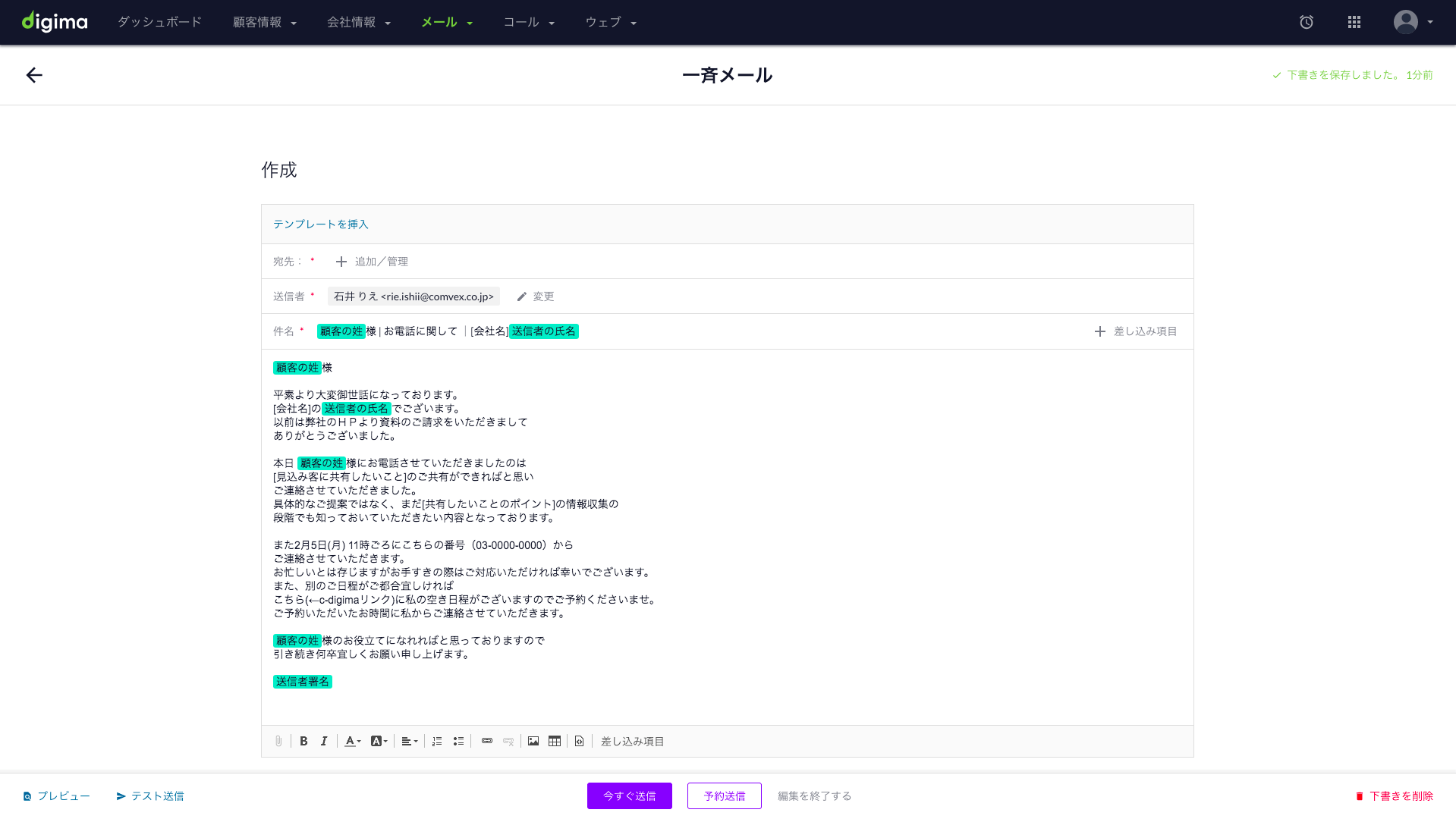Viewport: 1456px width, 819px height.
Task: Open the apps grid menu
Action: tap(1354, 22)
